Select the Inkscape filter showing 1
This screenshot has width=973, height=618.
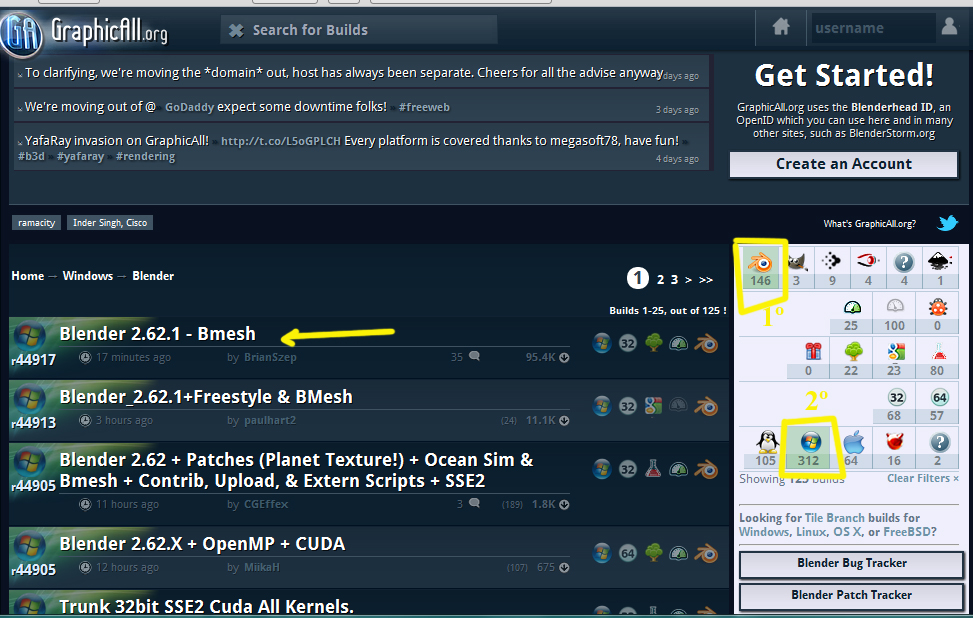[x=939, y=268]
